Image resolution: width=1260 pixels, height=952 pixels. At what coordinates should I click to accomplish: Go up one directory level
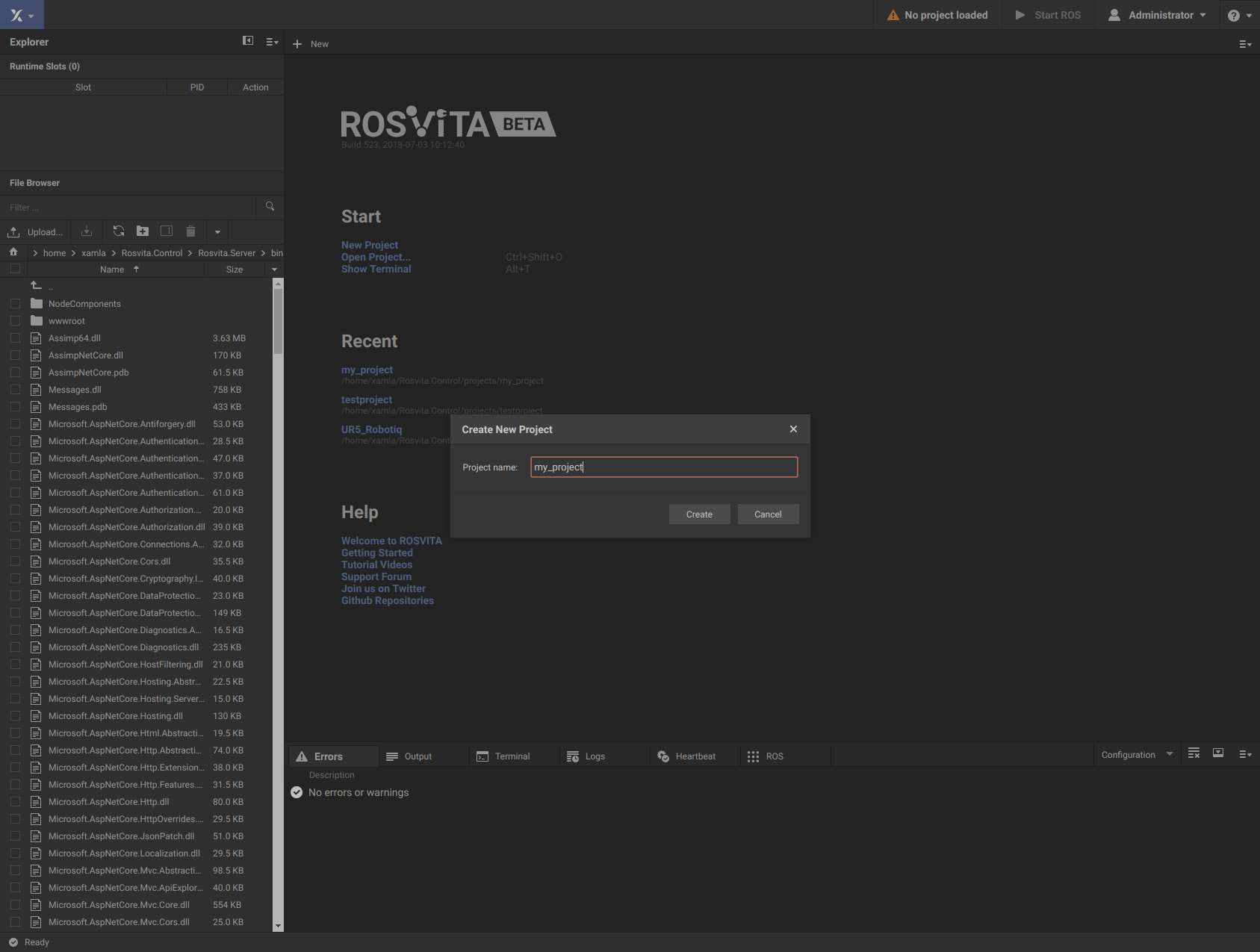36,286
